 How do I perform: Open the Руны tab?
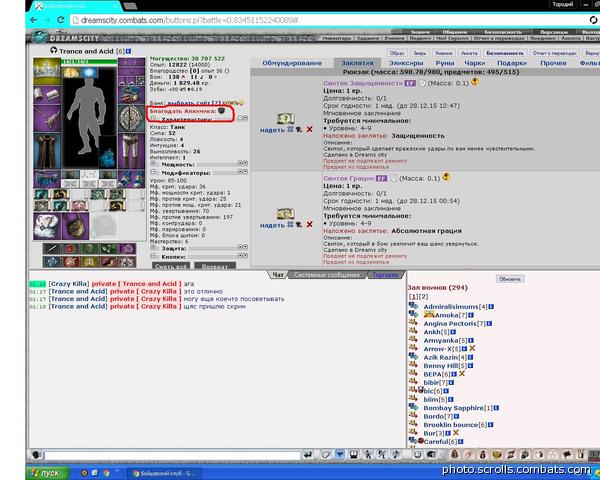(x=444, y=63)
